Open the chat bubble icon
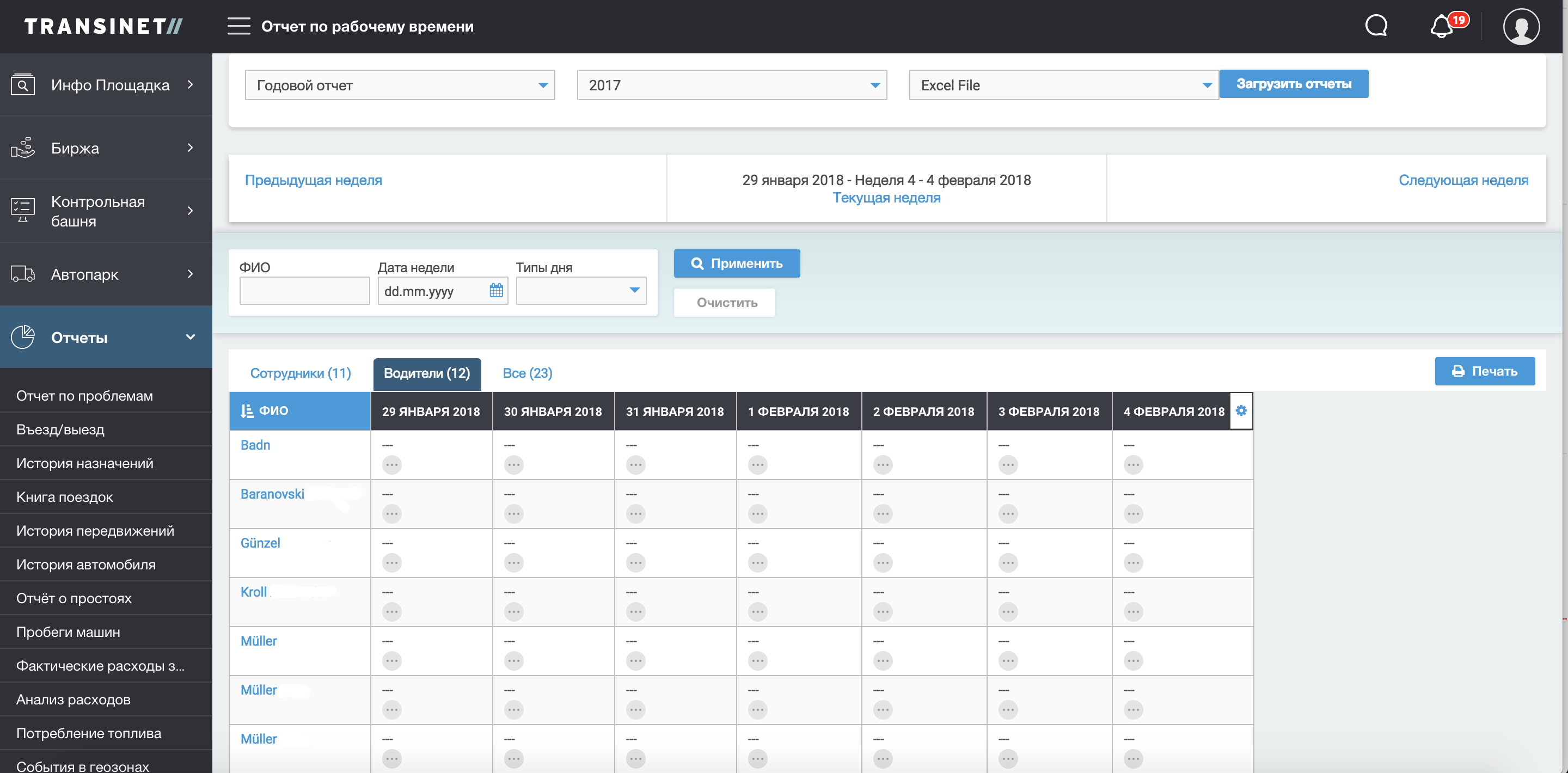 click(x=1376, y=26)
